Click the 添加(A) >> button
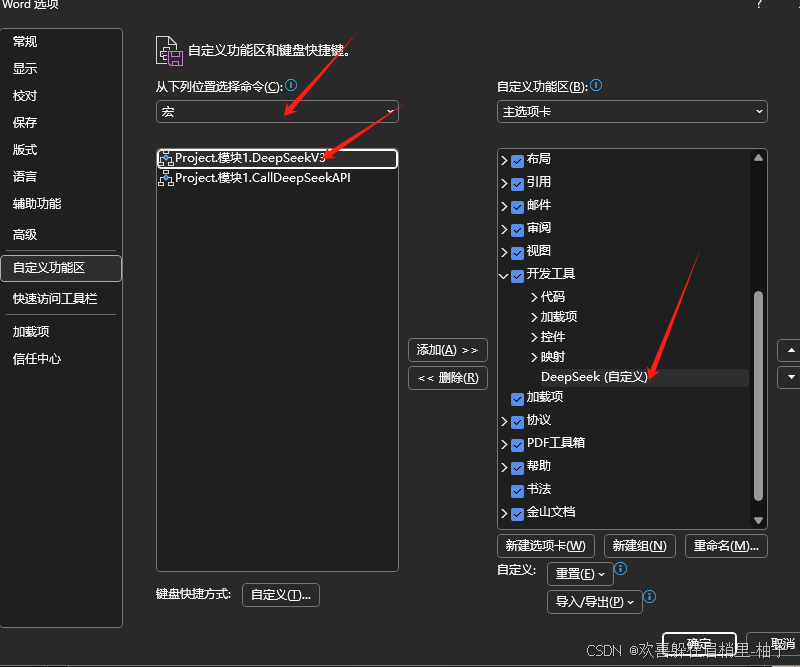This screenshot has width=800, height=667. coord(447,350)
